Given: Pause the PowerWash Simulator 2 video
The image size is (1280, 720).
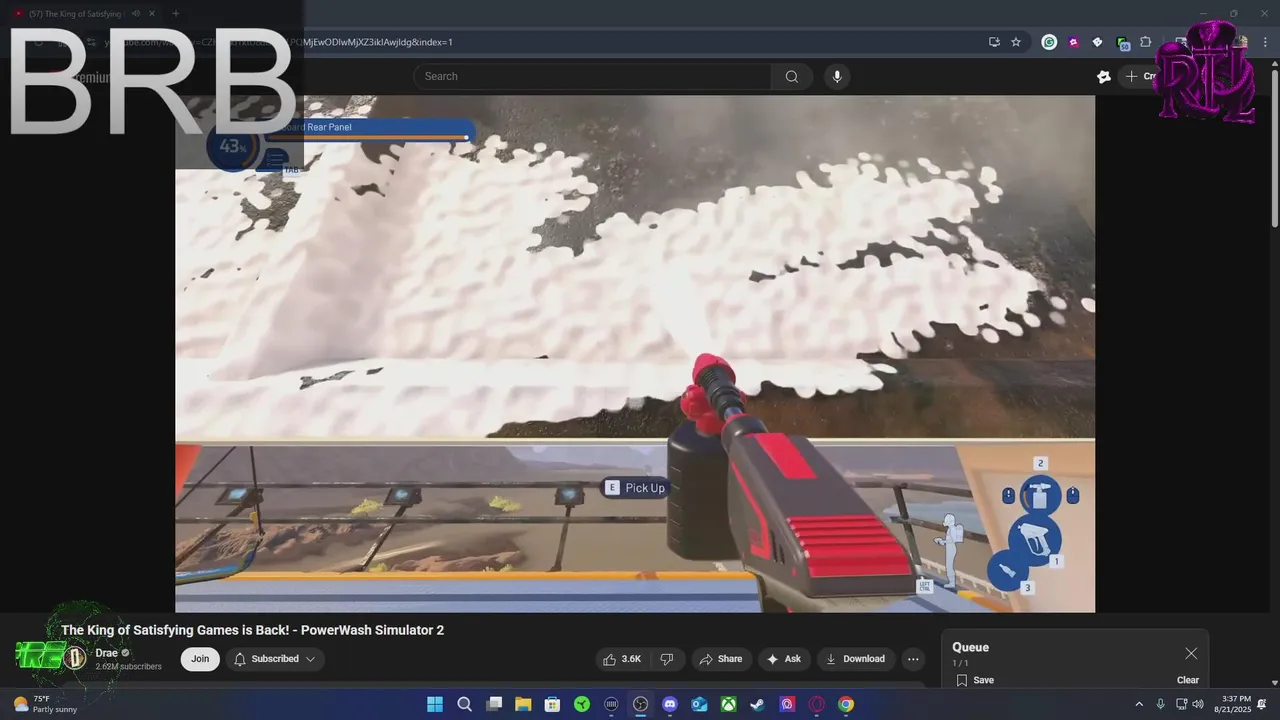Looking at the screenshot, I should coord(635,353).
